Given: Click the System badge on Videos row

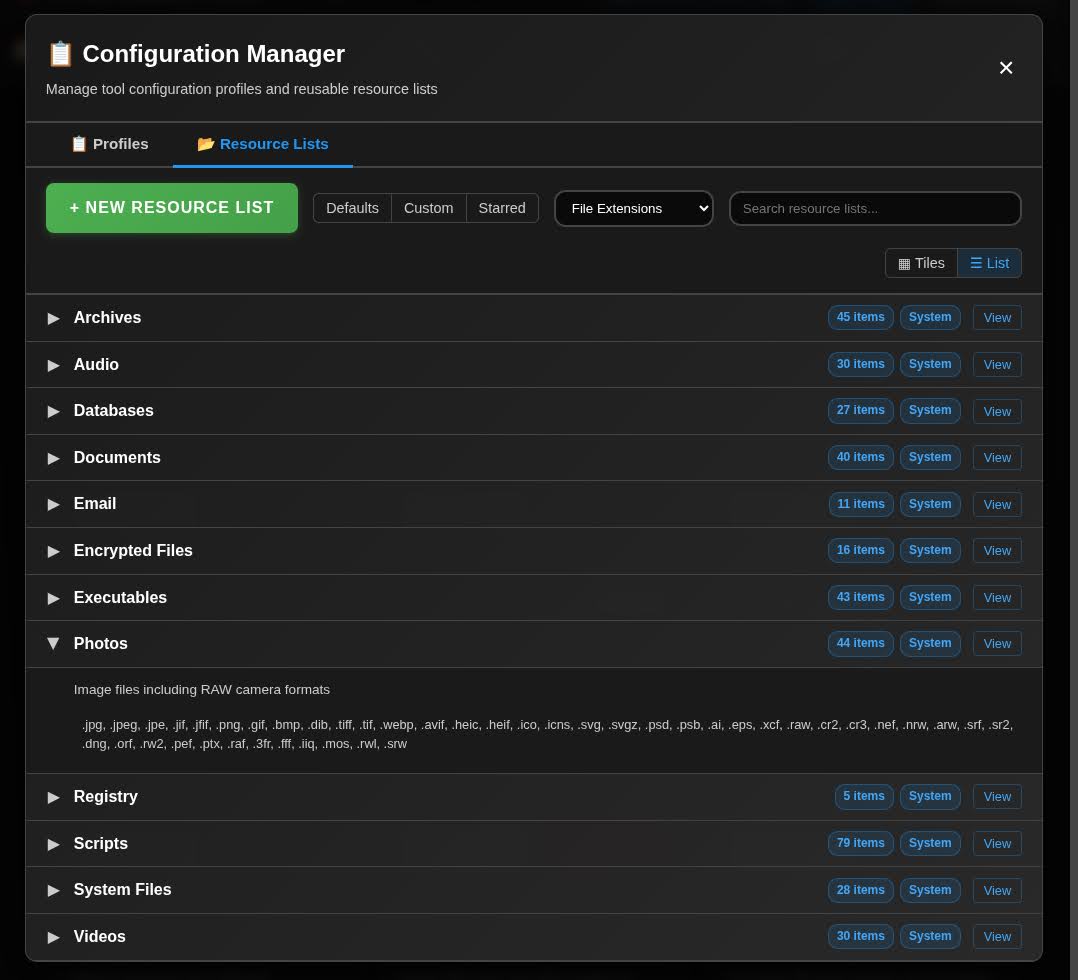Looking at the screenshot, I should [930, 936].
